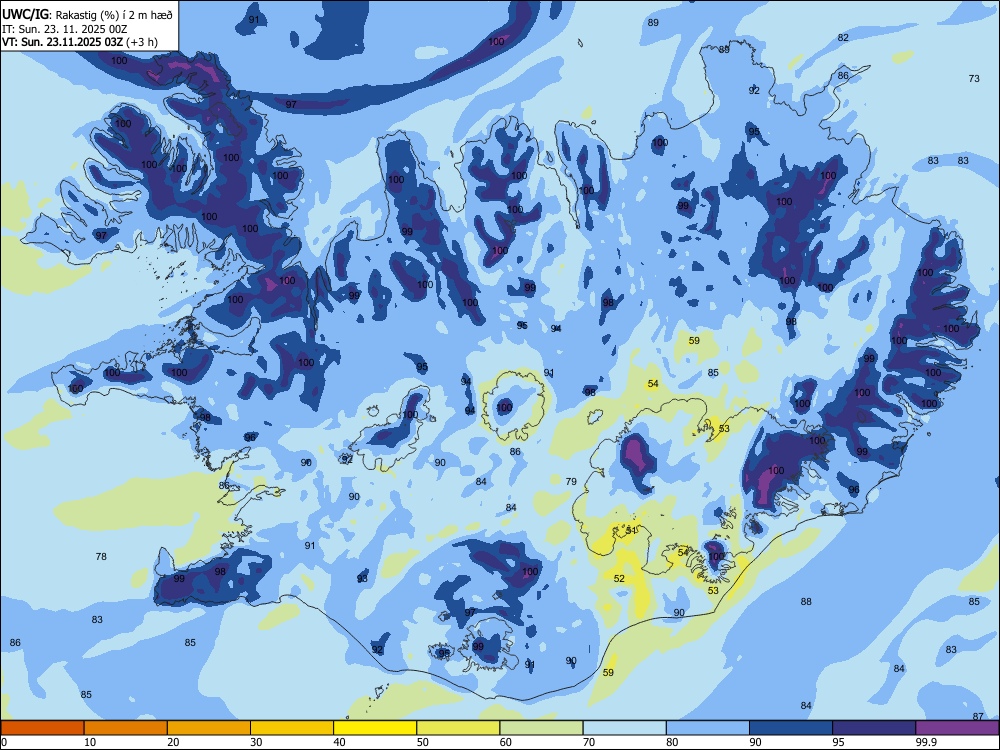Select the pale yellow 50-60 legend swatch
Image resolution: width=1000 pixels, height=750 pixels.
click(x=458, y=728)
